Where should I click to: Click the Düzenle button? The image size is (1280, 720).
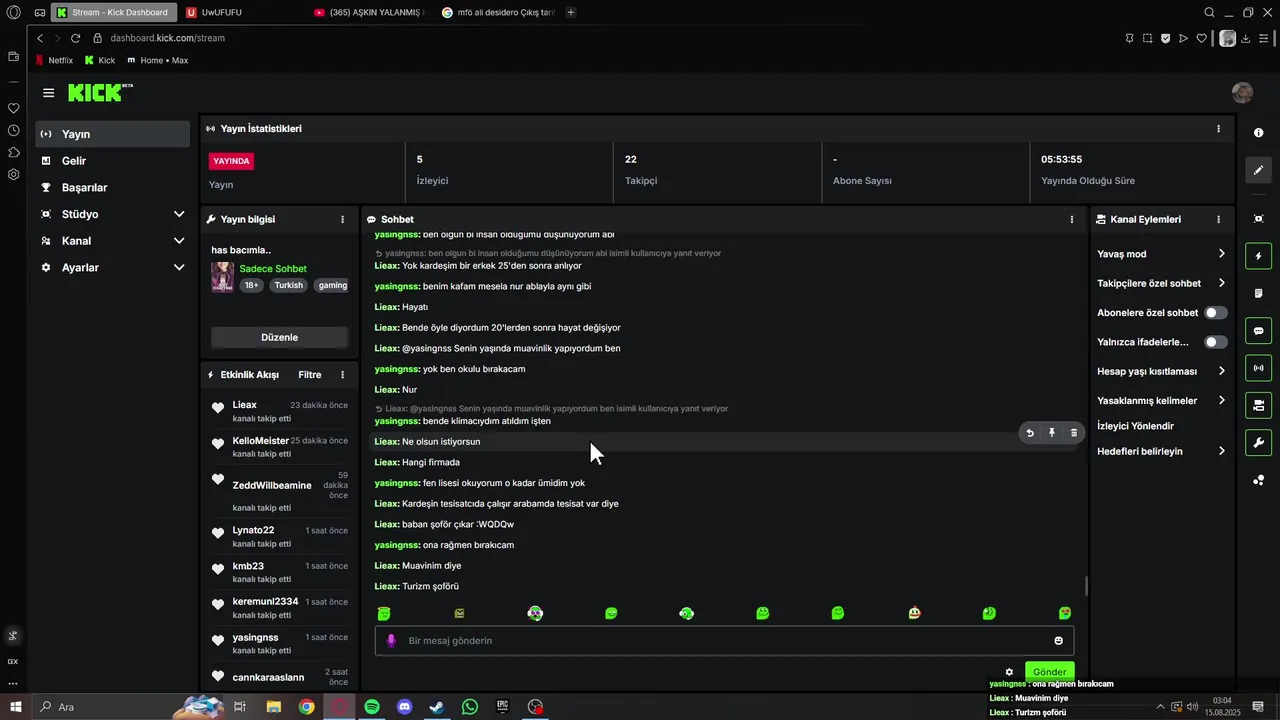point(280,338)
